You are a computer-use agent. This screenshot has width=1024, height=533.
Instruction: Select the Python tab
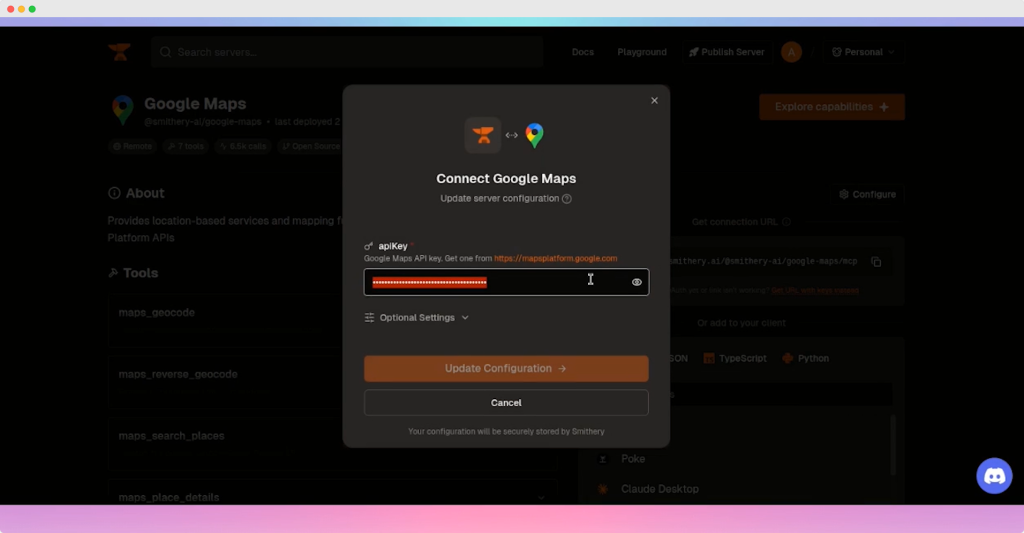pyautogui.click(x=806, y=358)
